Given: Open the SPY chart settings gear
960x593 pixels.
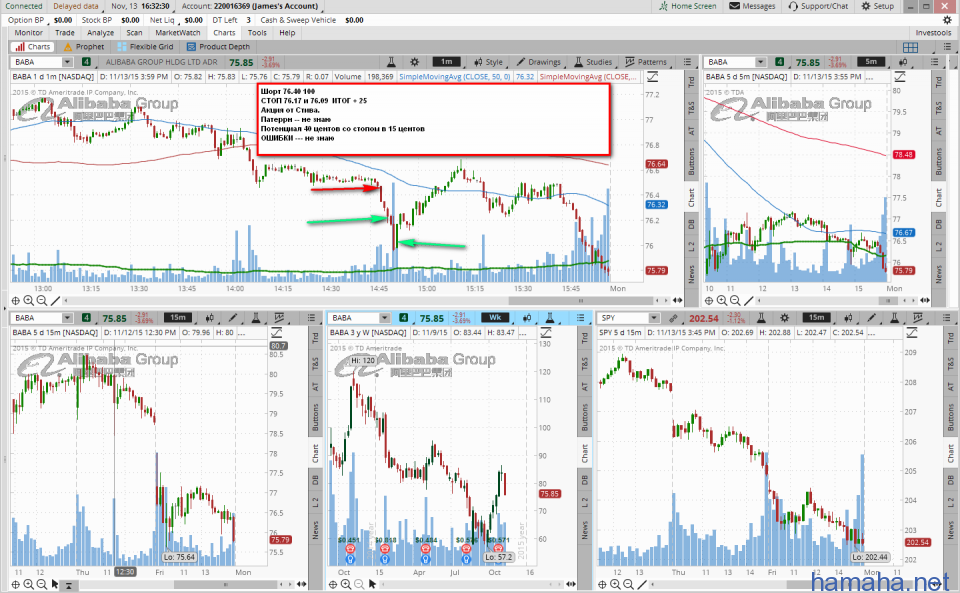Looking at the screenshot, I should 784,318.
